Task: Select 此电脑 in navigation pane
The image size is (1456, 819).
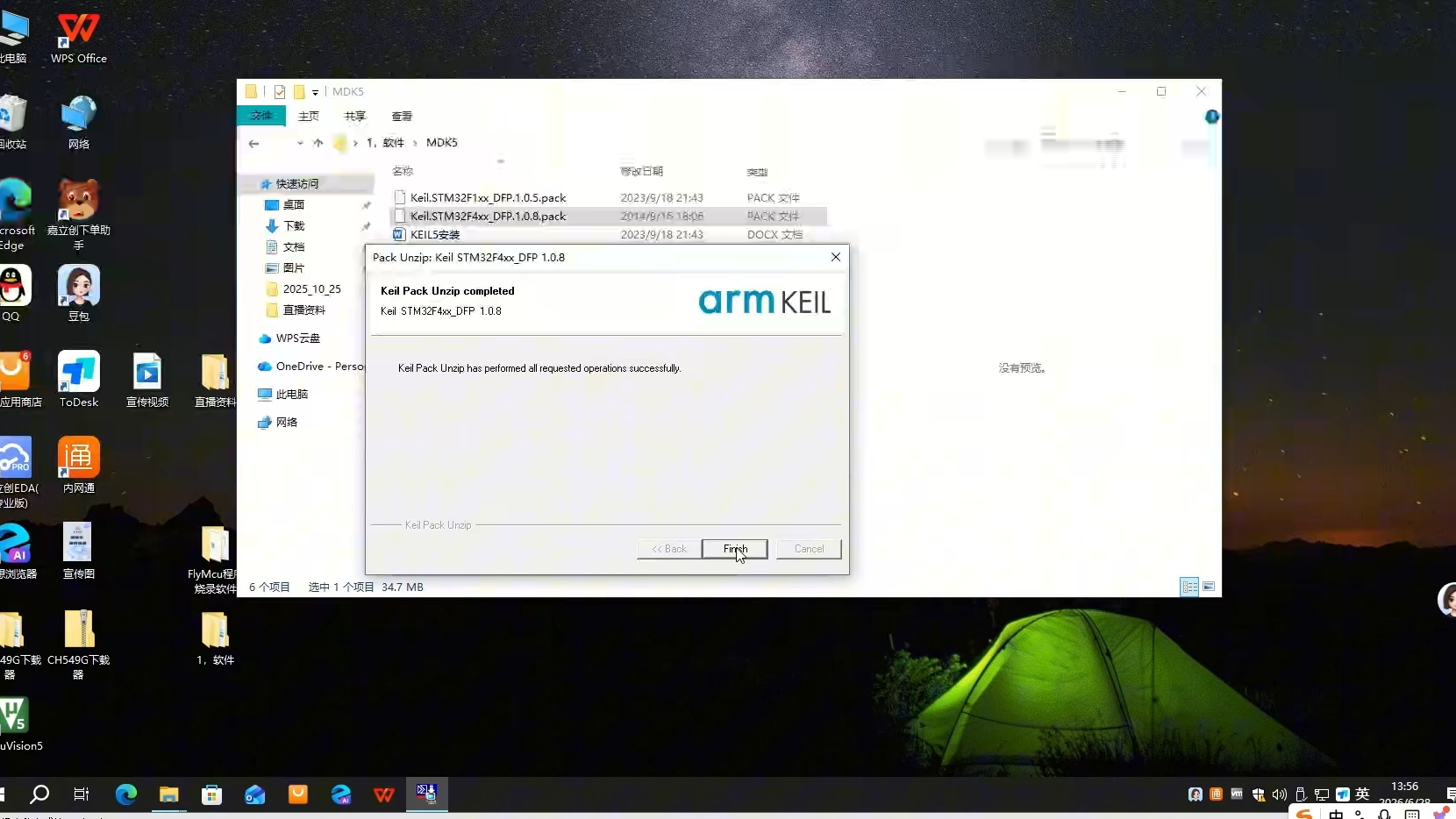Action: coord(291,394)
